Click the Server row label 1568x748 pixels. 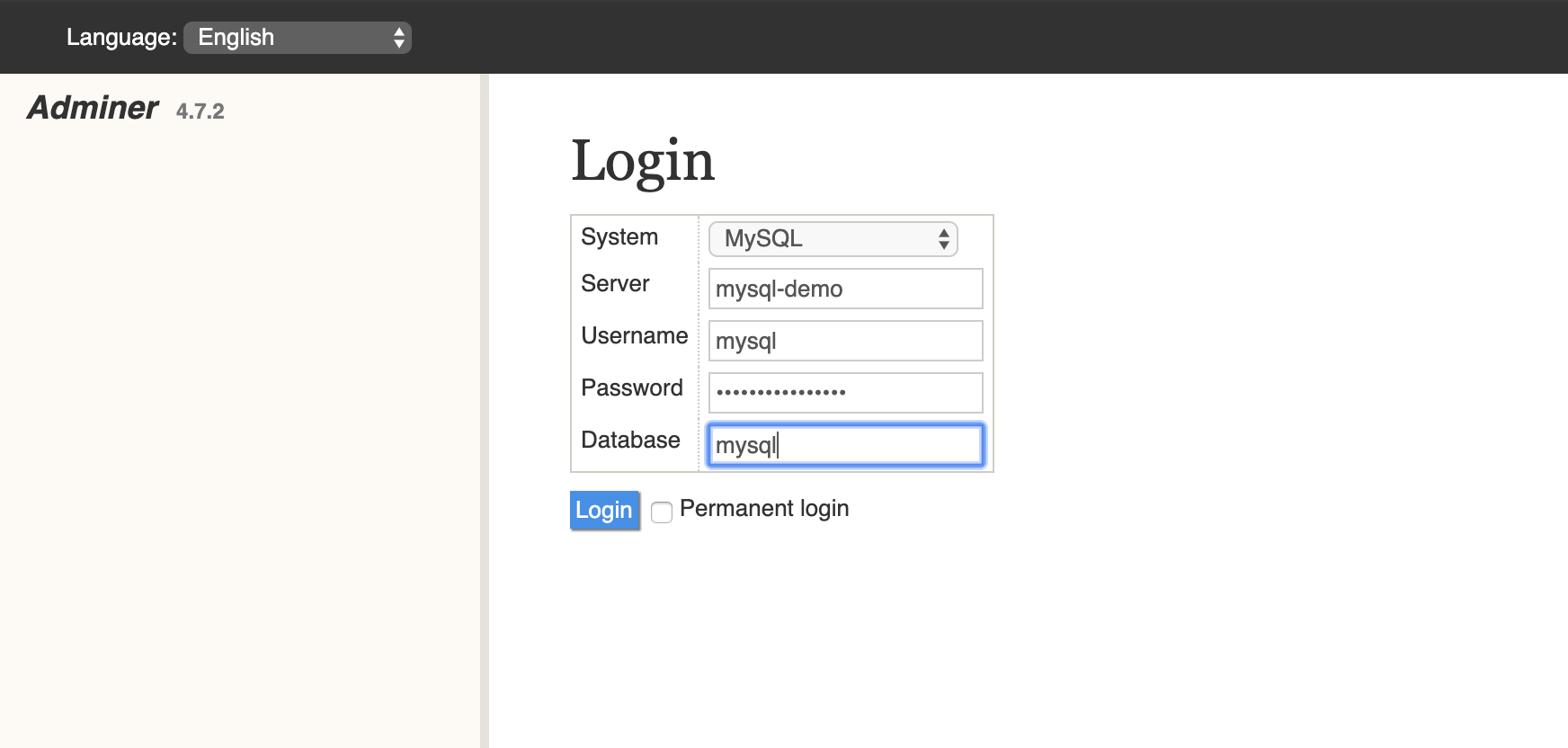click(x=615, y=284)
